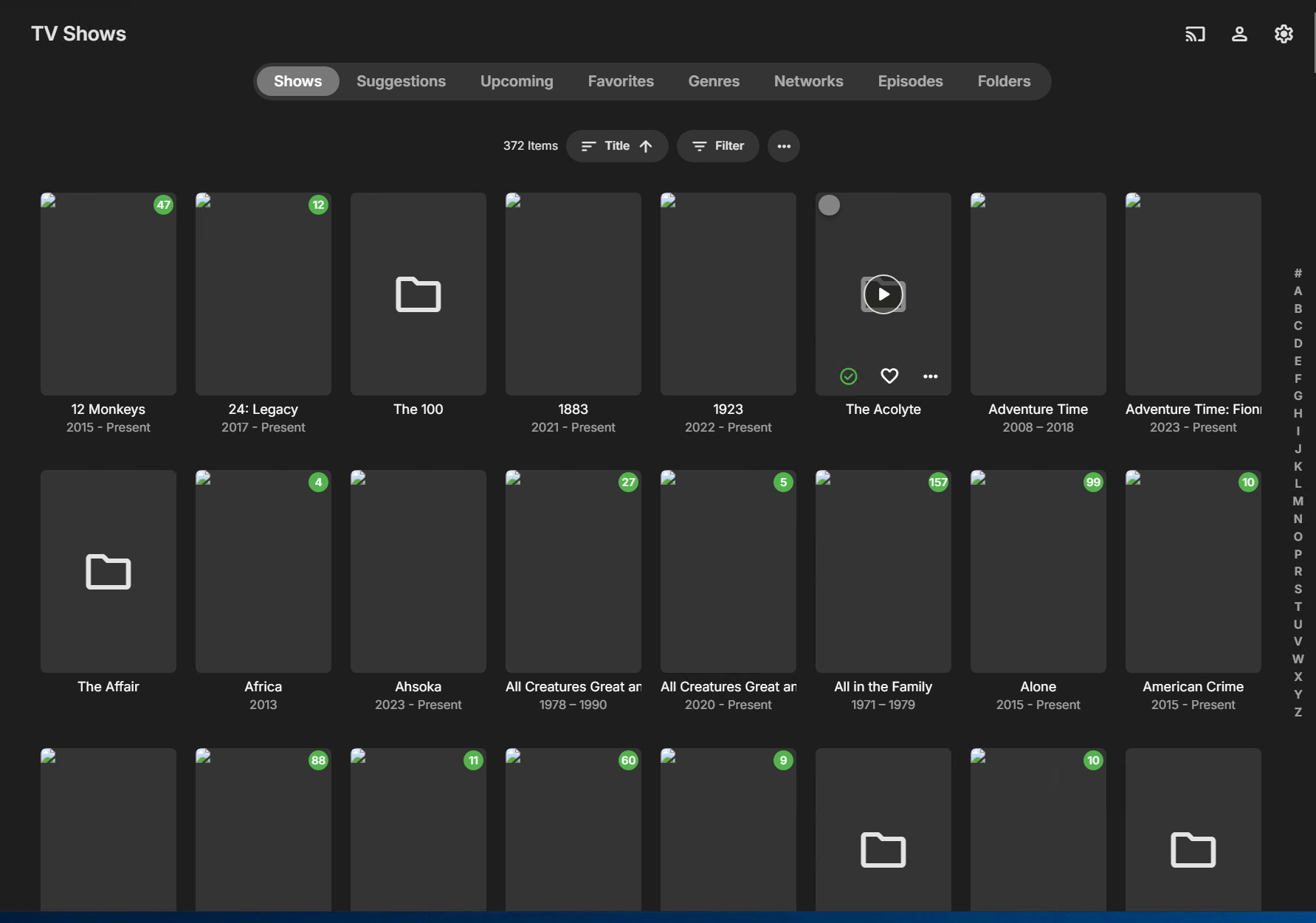Jump to letter Z in alphabet picker
The width and height of the screenshot is (1316, 923).
tap(1298, 712)
